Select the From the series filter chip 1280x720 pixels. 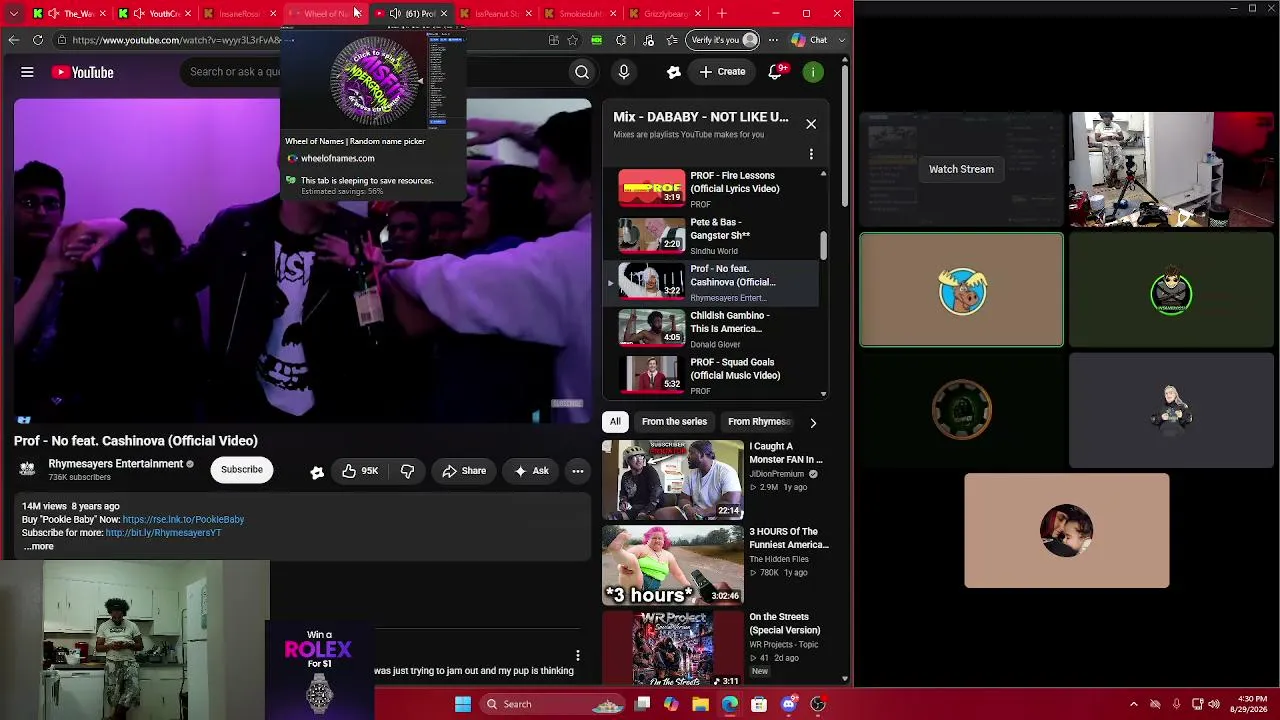[x=674, y=422]
